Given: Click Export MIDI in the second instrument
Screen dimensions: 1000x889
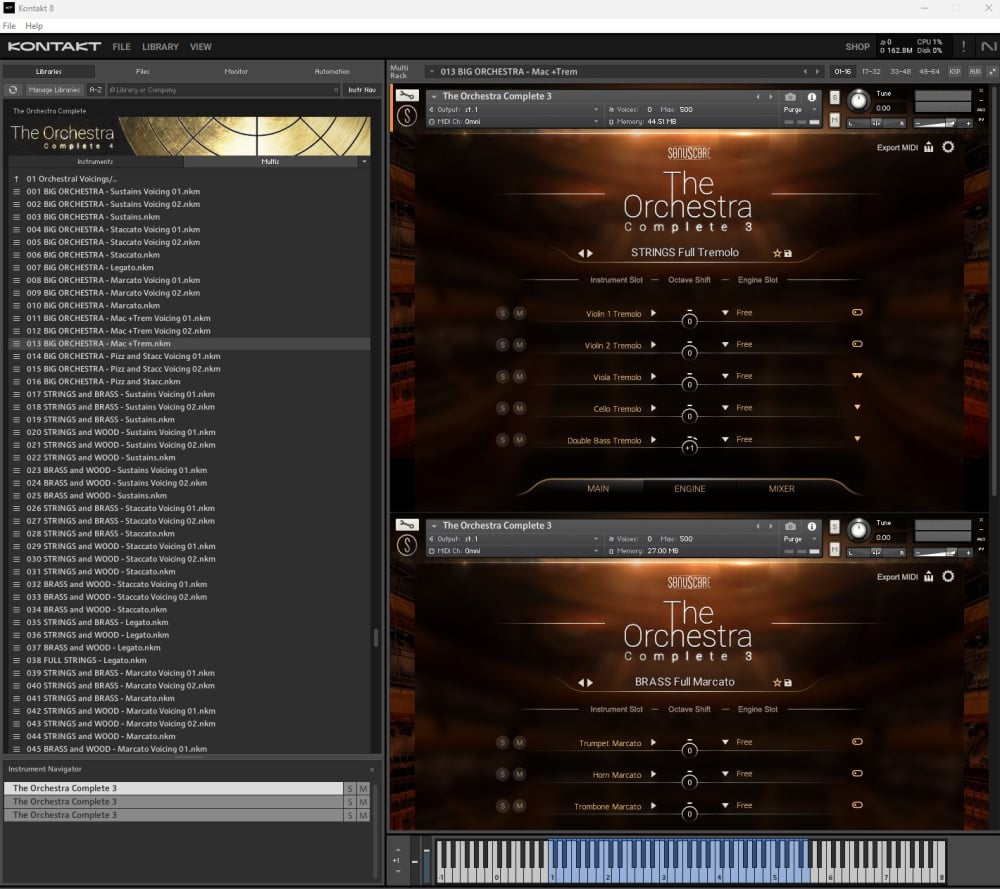Looking at the screenshot, I should coord(897,577).
